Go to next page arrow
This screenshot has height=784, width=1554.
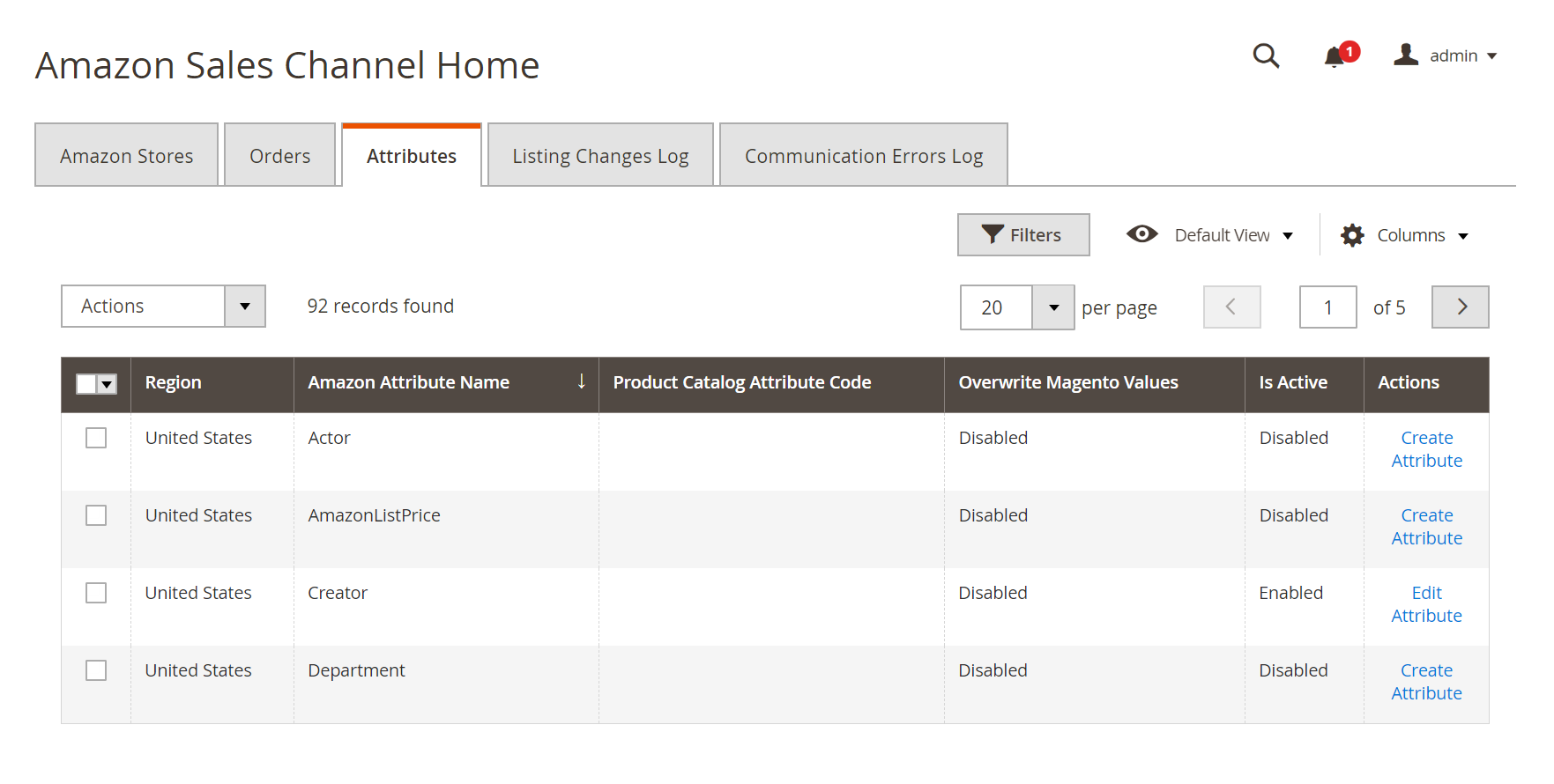point(1461,307)
